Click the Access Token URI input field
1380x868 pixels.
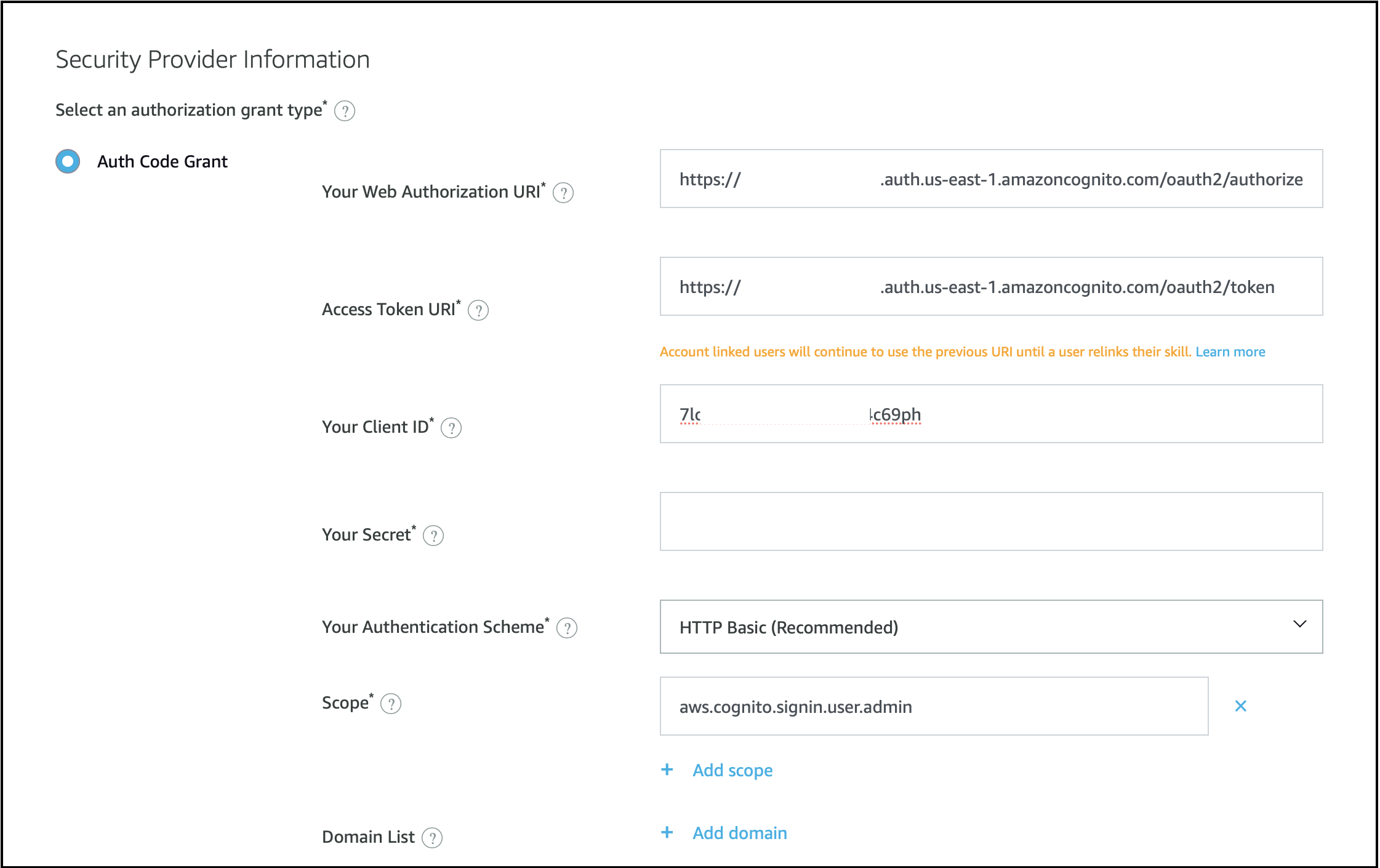pos(991,286)
